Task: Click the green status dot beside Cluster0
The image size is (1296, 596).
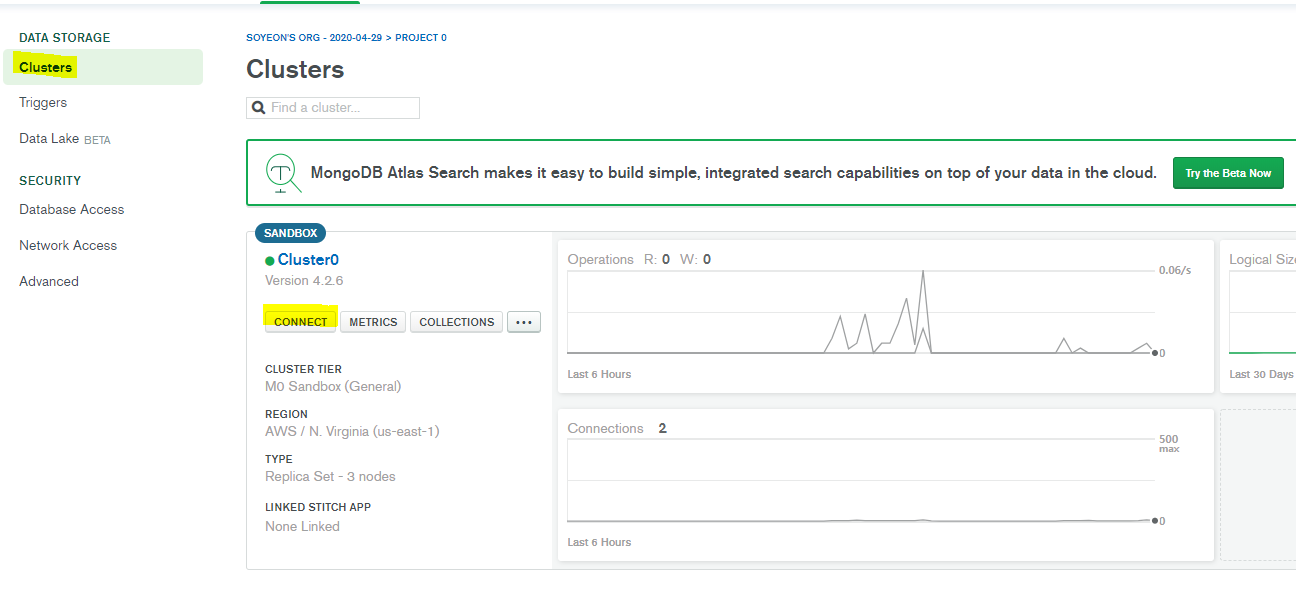Action: coord(270,261)
